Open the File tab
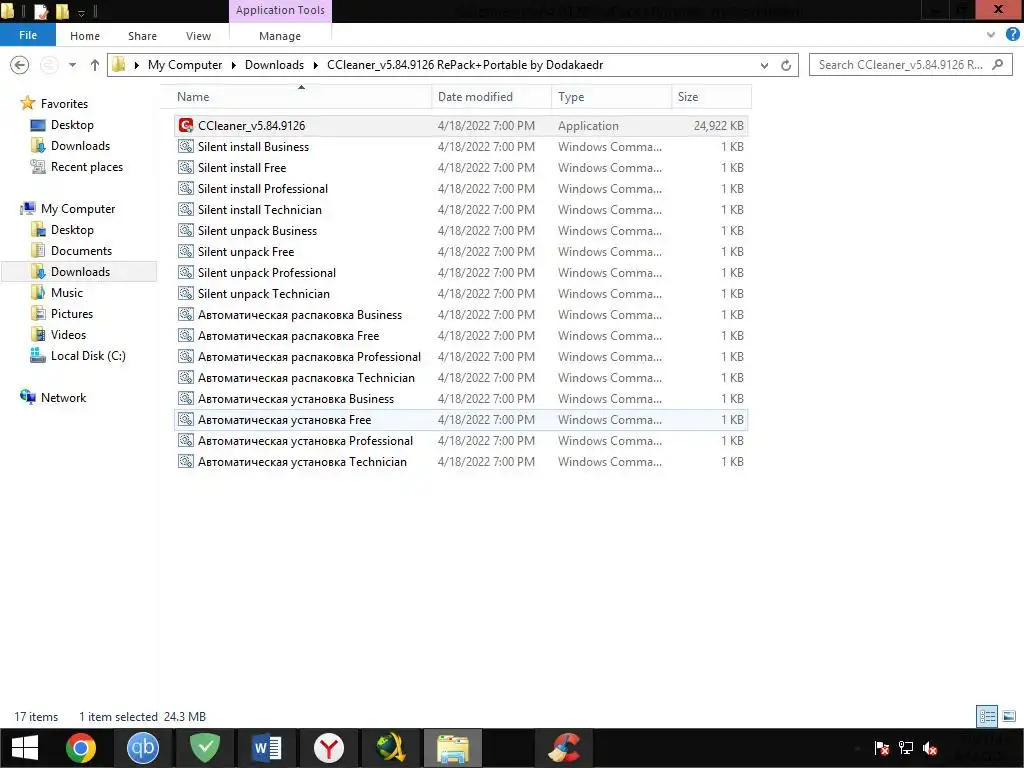 click(x=27, y=35)
